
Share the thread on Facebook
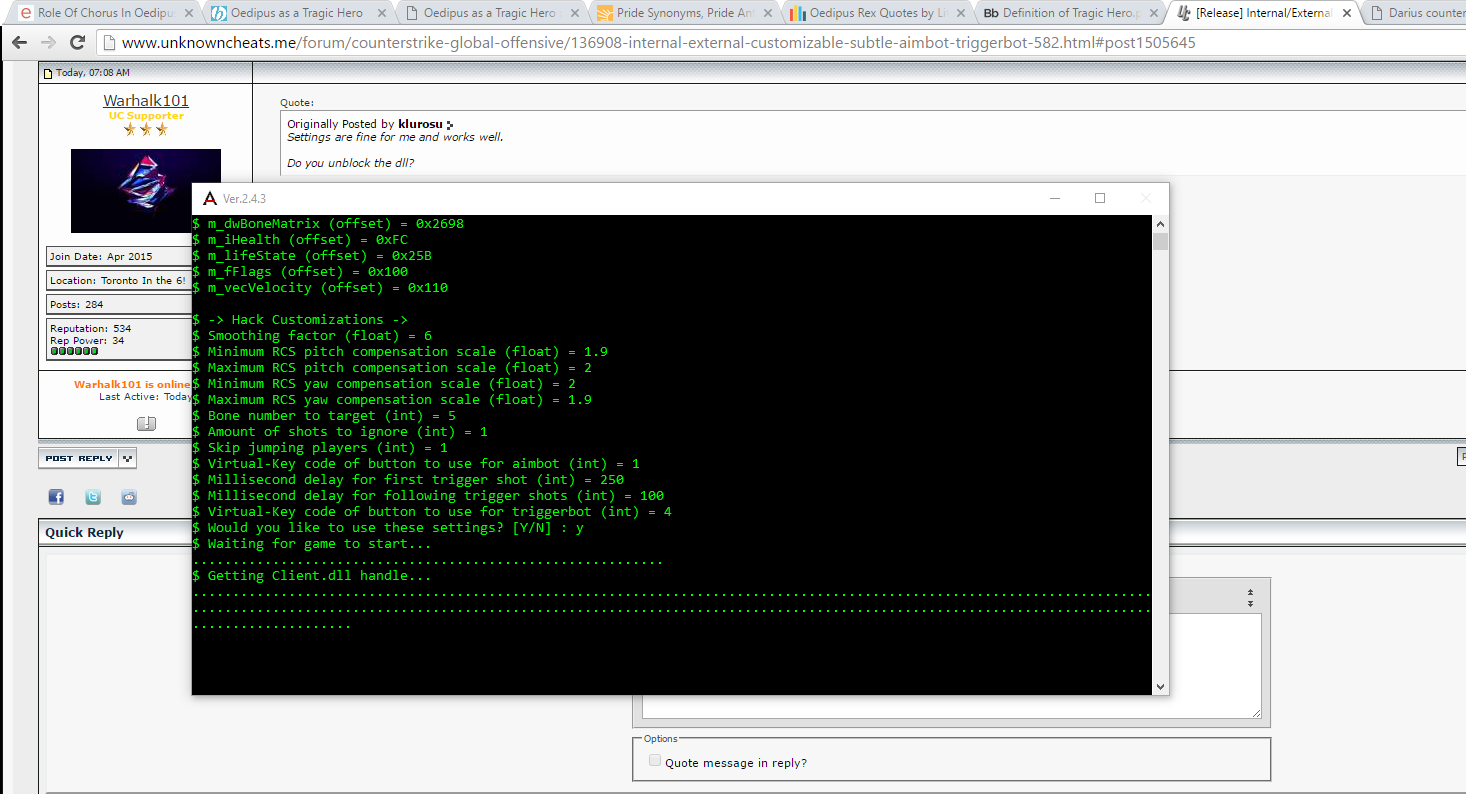(x=56, y=497)
